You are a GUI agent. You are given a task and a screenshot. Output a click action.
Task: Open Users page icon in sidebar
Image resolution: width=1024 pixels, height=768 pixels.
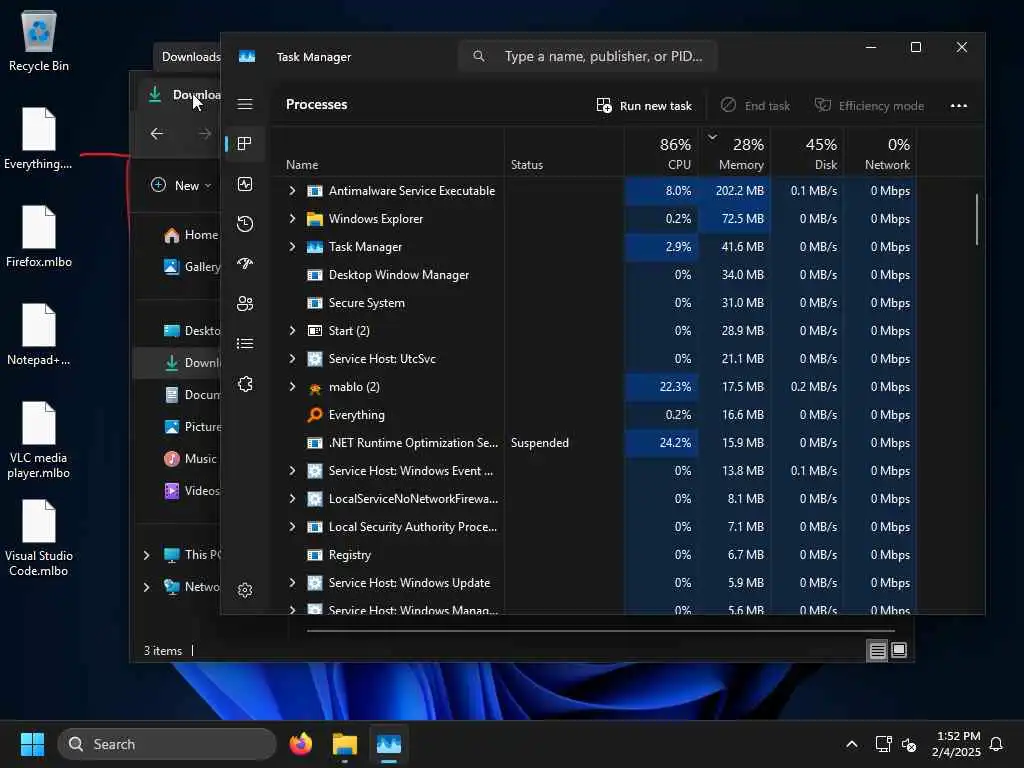pyautogui.click(x=245, y=304)
